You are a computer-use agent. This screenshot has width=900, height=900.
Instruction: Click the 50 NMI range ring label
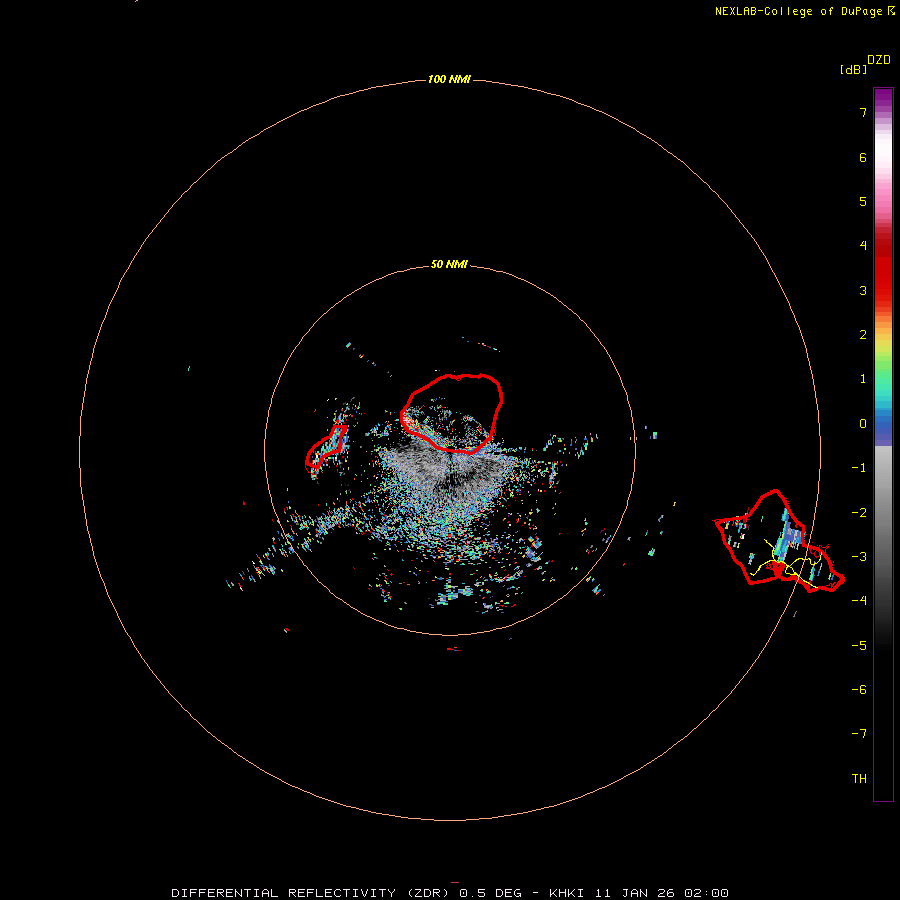pos(449,264)
